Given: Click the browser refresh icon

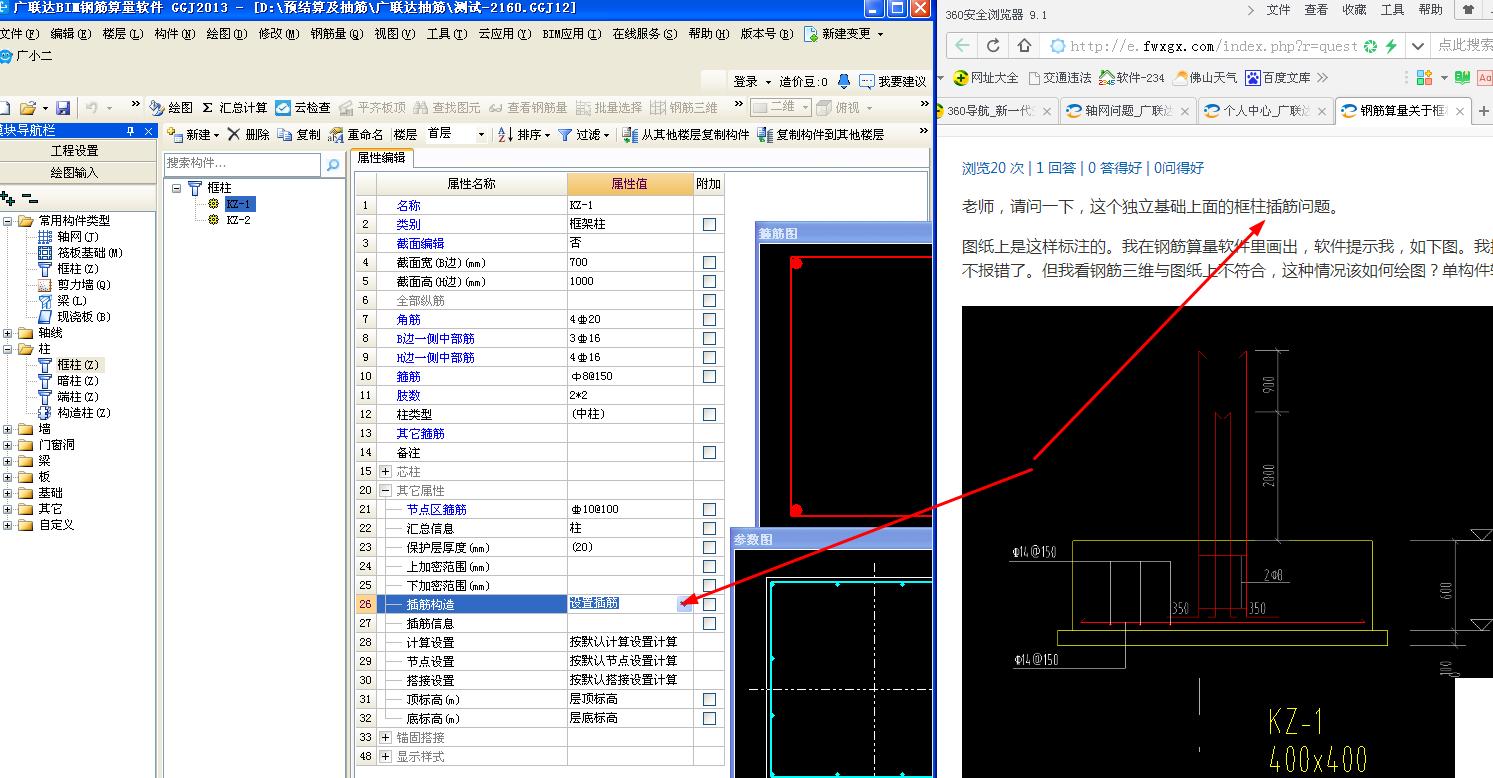Looking at the screenshot, I should (993, 45).
